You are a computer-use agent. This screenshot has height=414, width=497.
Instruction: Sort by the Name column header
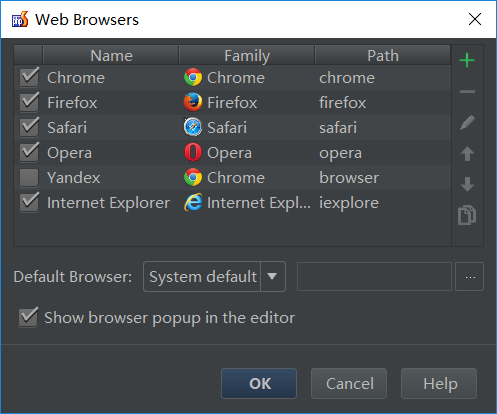tap(111, 55)
